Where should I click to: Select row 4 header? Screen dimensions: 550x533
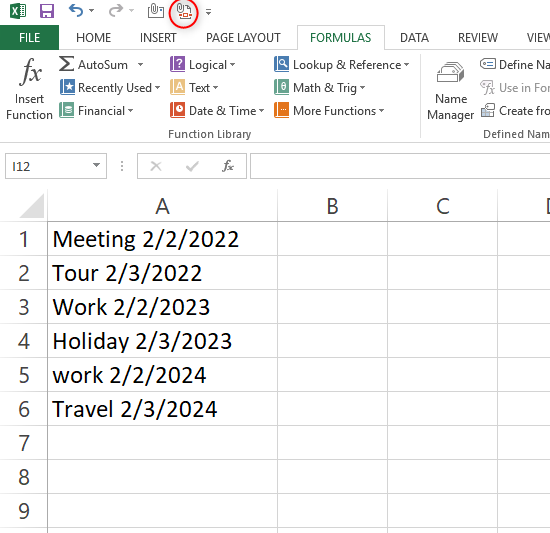pos(24,341)
